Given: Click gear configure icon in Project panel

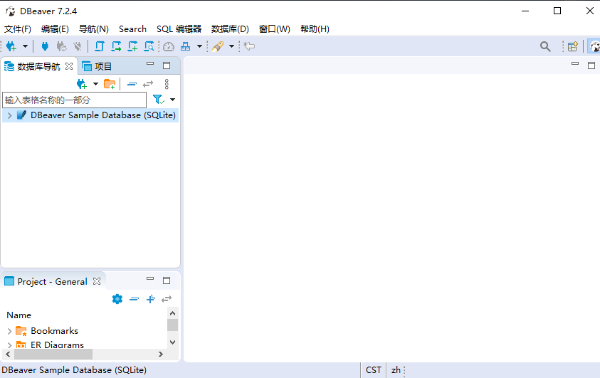Looking at the screenshot, I should point(117,299).
